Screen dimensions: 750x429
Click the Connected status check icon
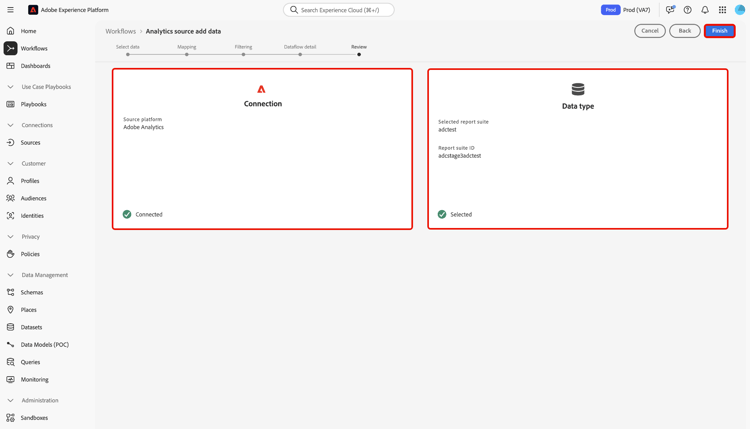coord(127,214)
